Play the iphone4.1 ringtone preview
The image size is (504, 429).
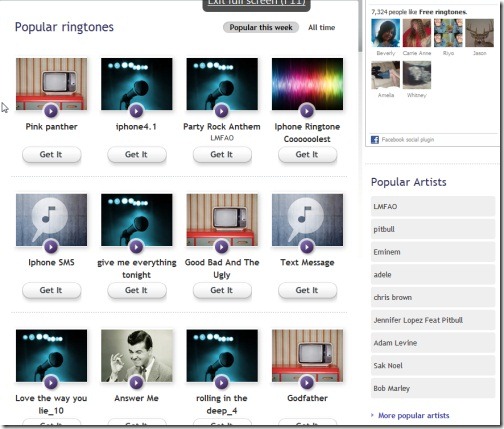136,111
